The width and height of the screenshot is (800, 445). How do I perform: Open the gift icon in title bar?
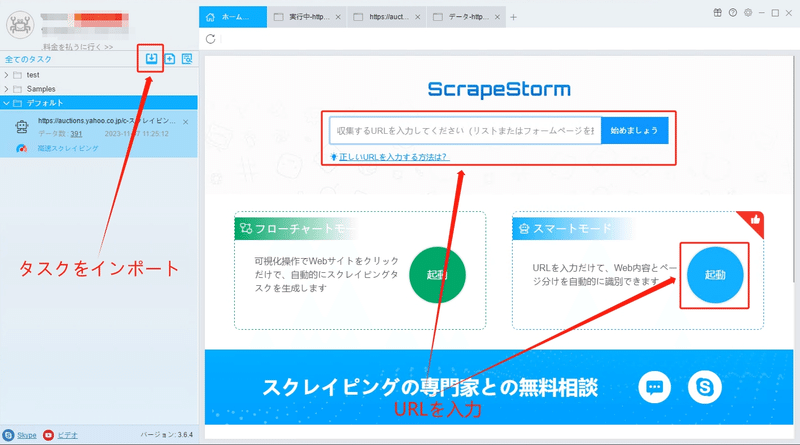click(x=717, y=13)
